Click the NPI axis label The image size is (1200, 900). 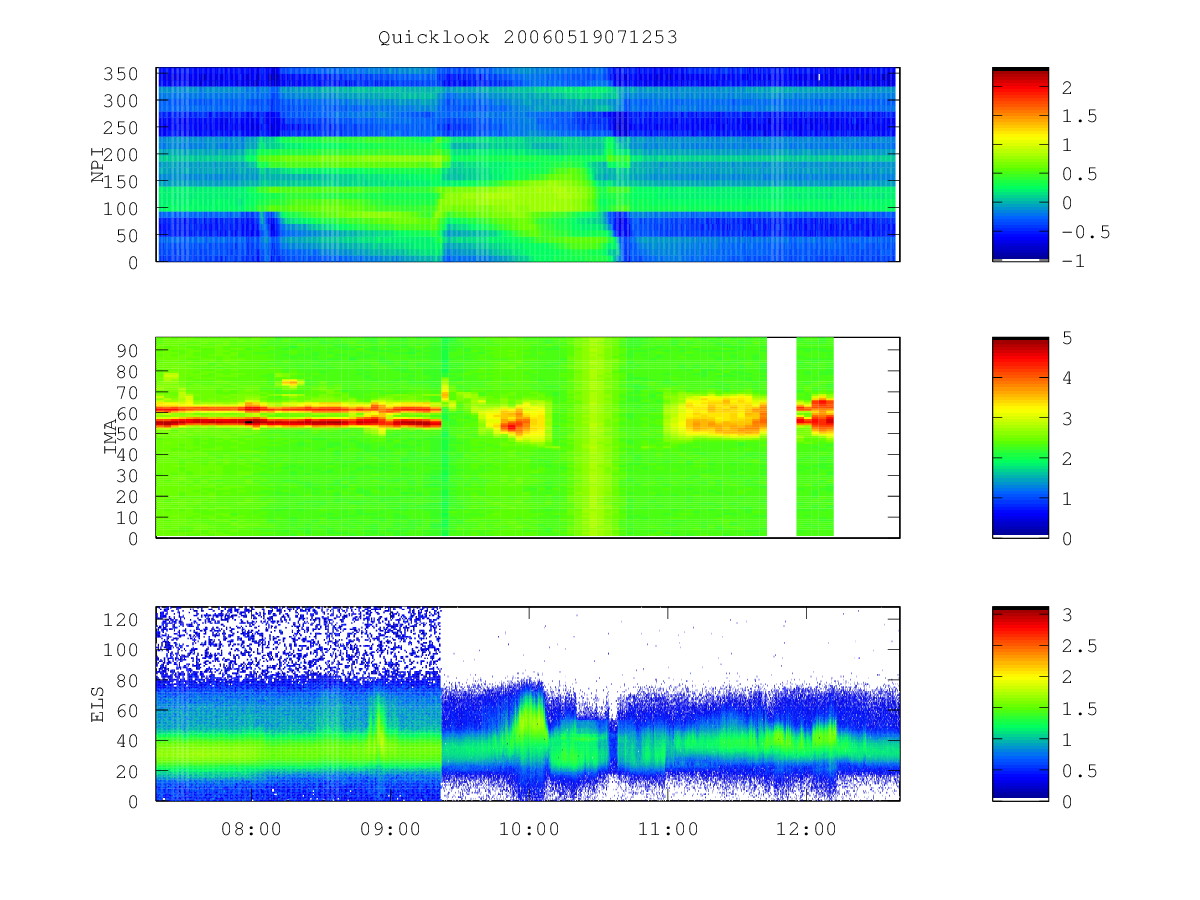(98, 165)
